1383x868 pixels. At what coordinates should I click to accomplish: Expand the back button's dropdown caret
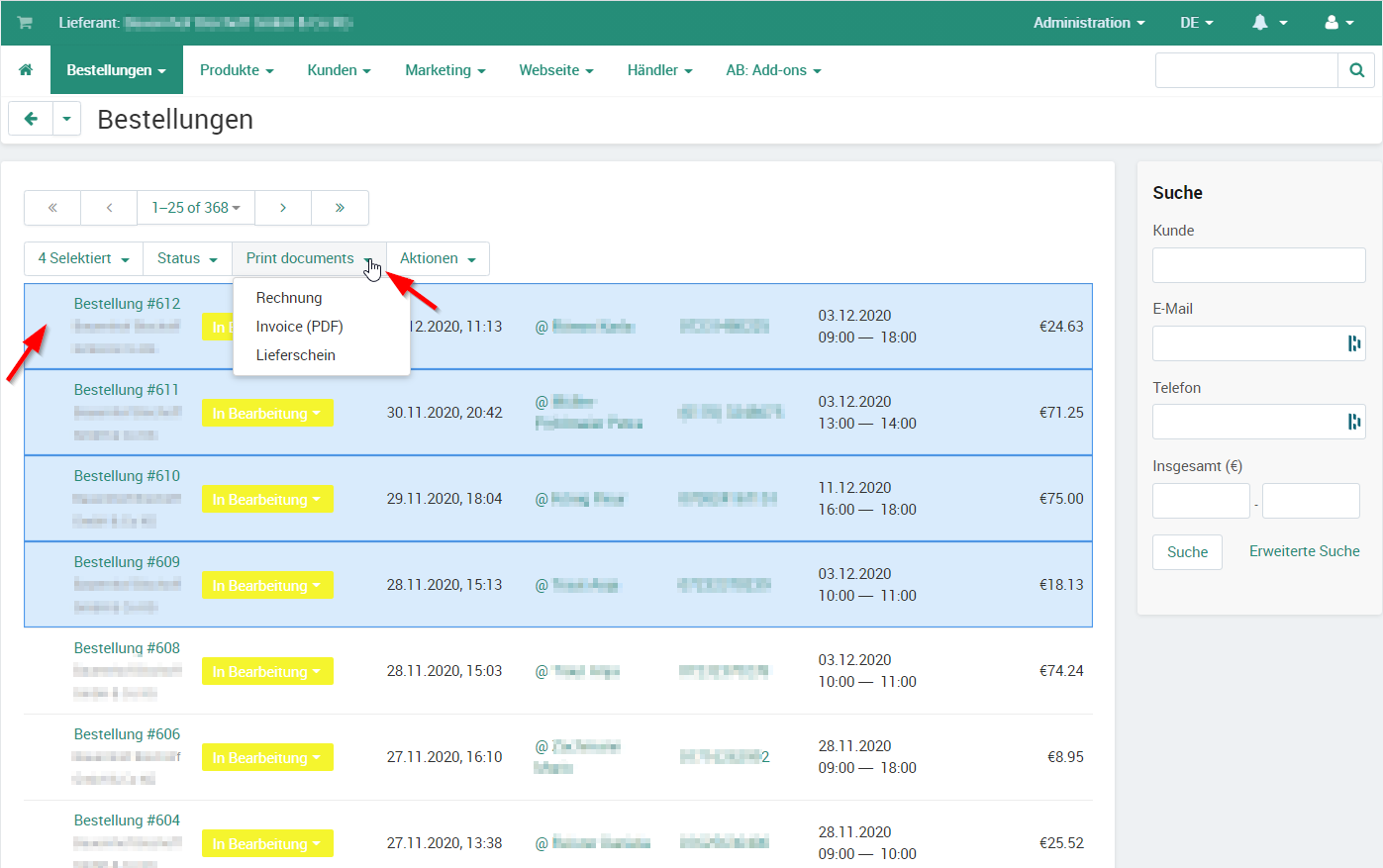coord(66,119)
